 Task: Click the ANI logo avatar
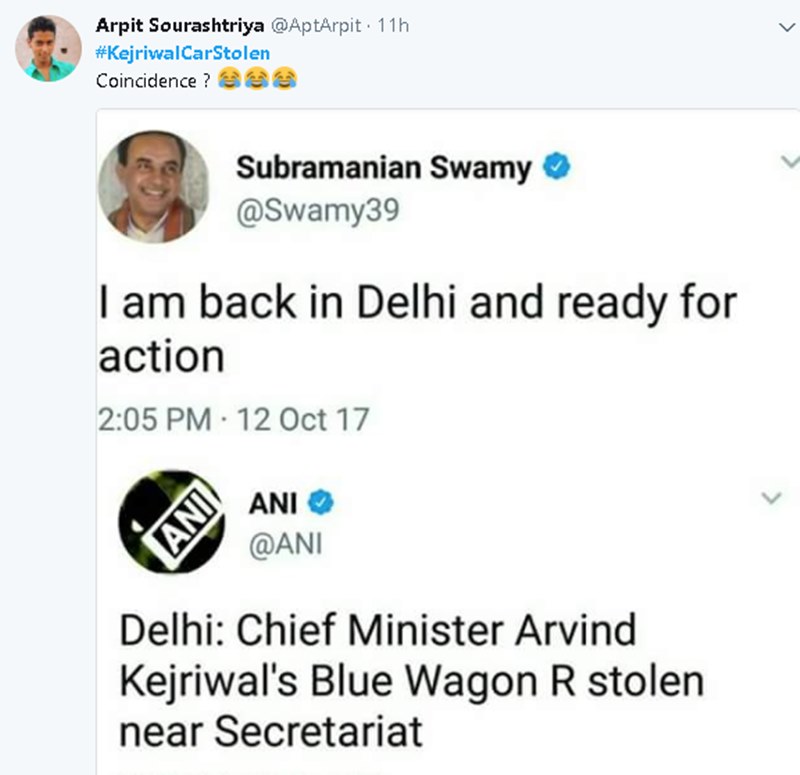170,522
